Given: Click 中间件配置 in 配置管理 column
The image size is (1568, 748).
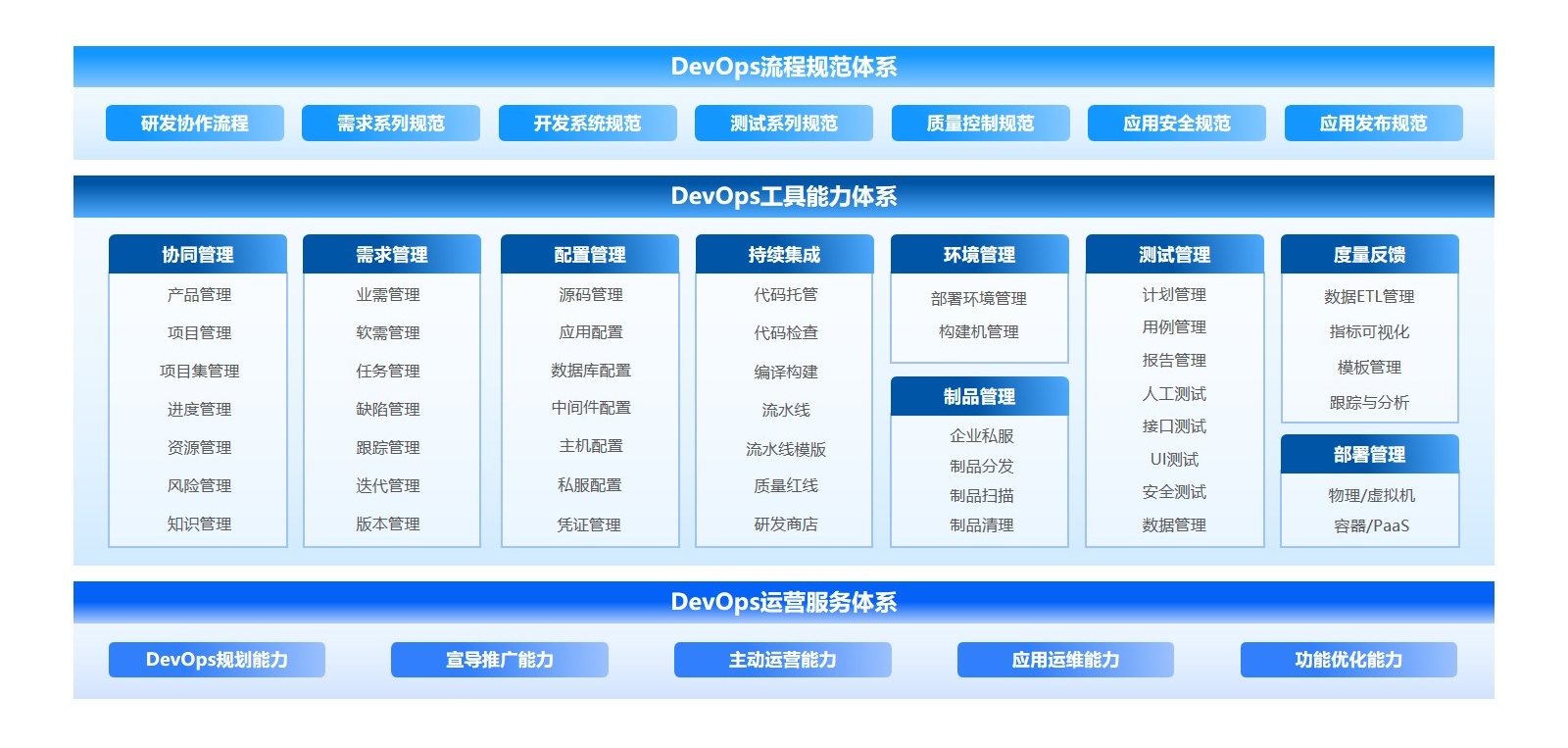Looking at the screenshot, I should pos(591,408).
